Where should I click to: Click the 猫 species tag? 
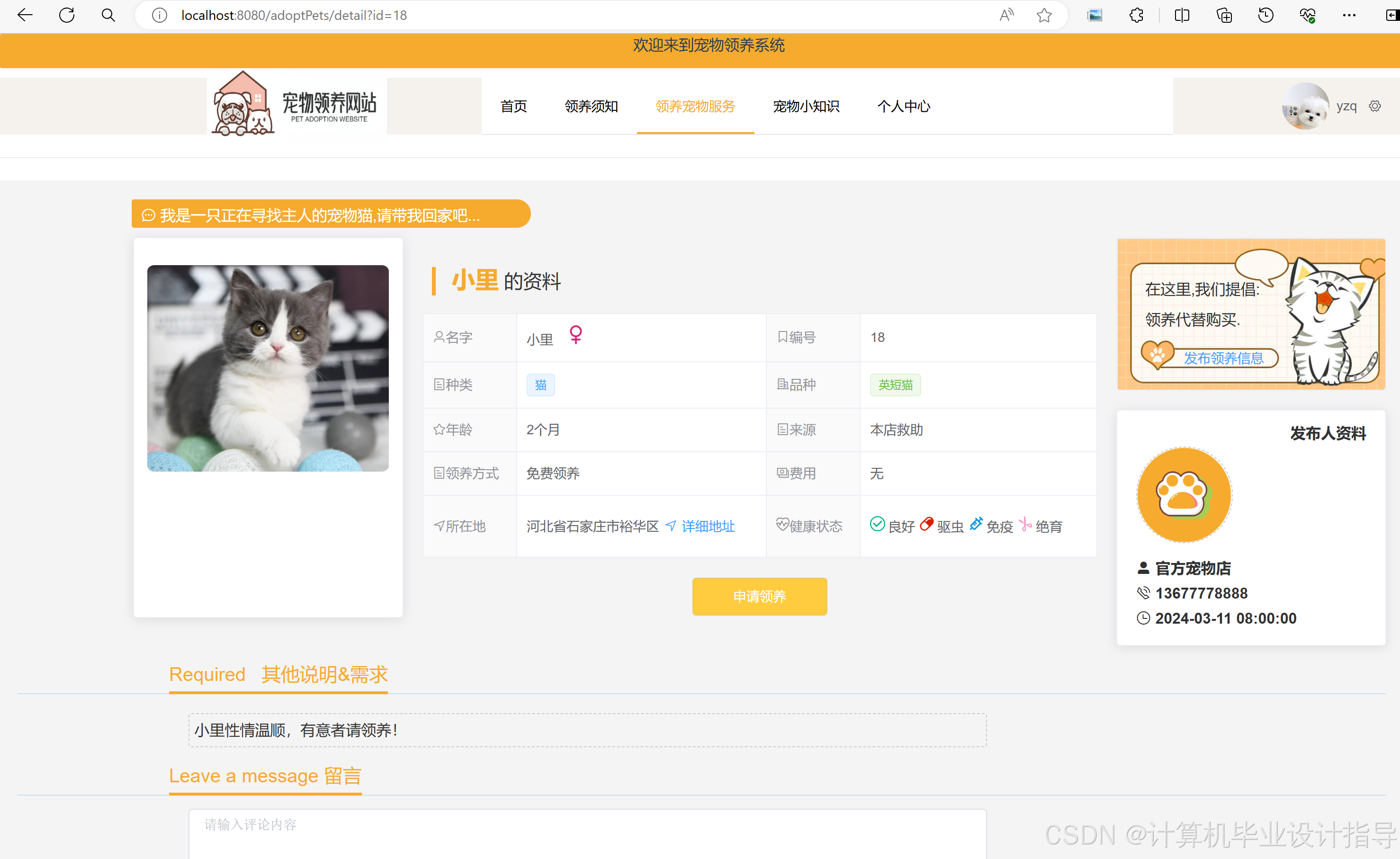(x=541, y=385)
